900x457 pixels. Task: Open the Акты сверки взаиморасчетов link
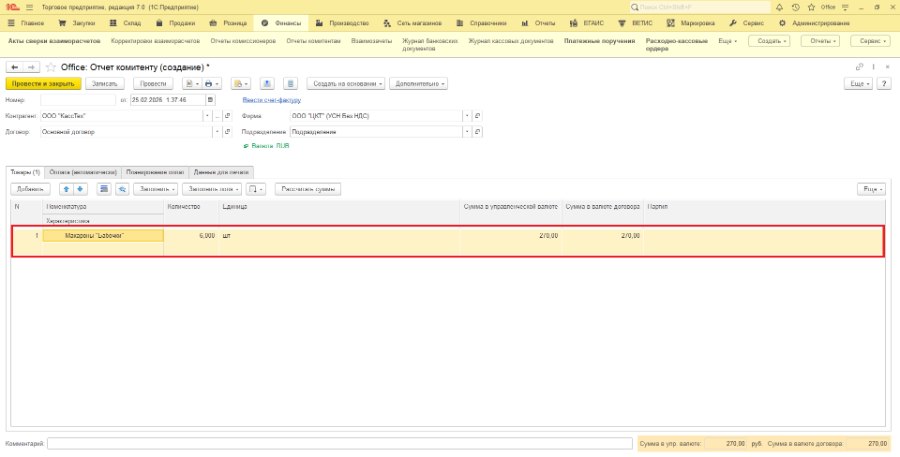pyautogui.click(x=55, y=41)
